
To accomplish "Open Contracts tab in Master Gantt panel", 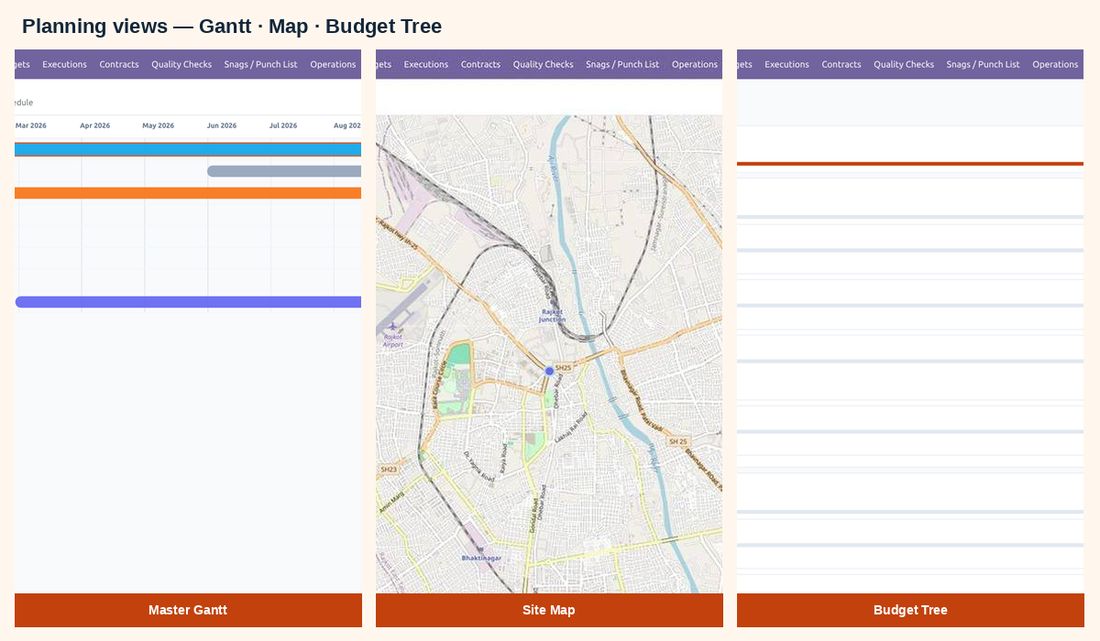I will click(119, 64).
